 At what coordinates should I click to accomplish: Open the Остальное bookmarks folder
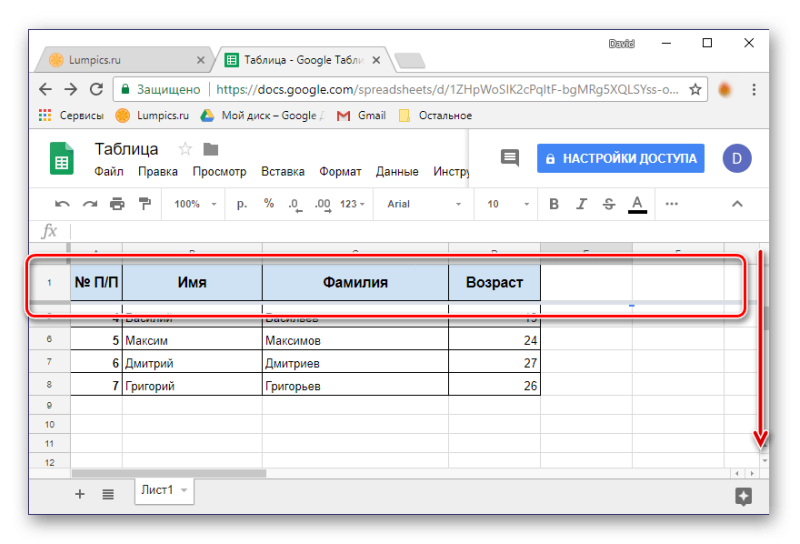436,115
